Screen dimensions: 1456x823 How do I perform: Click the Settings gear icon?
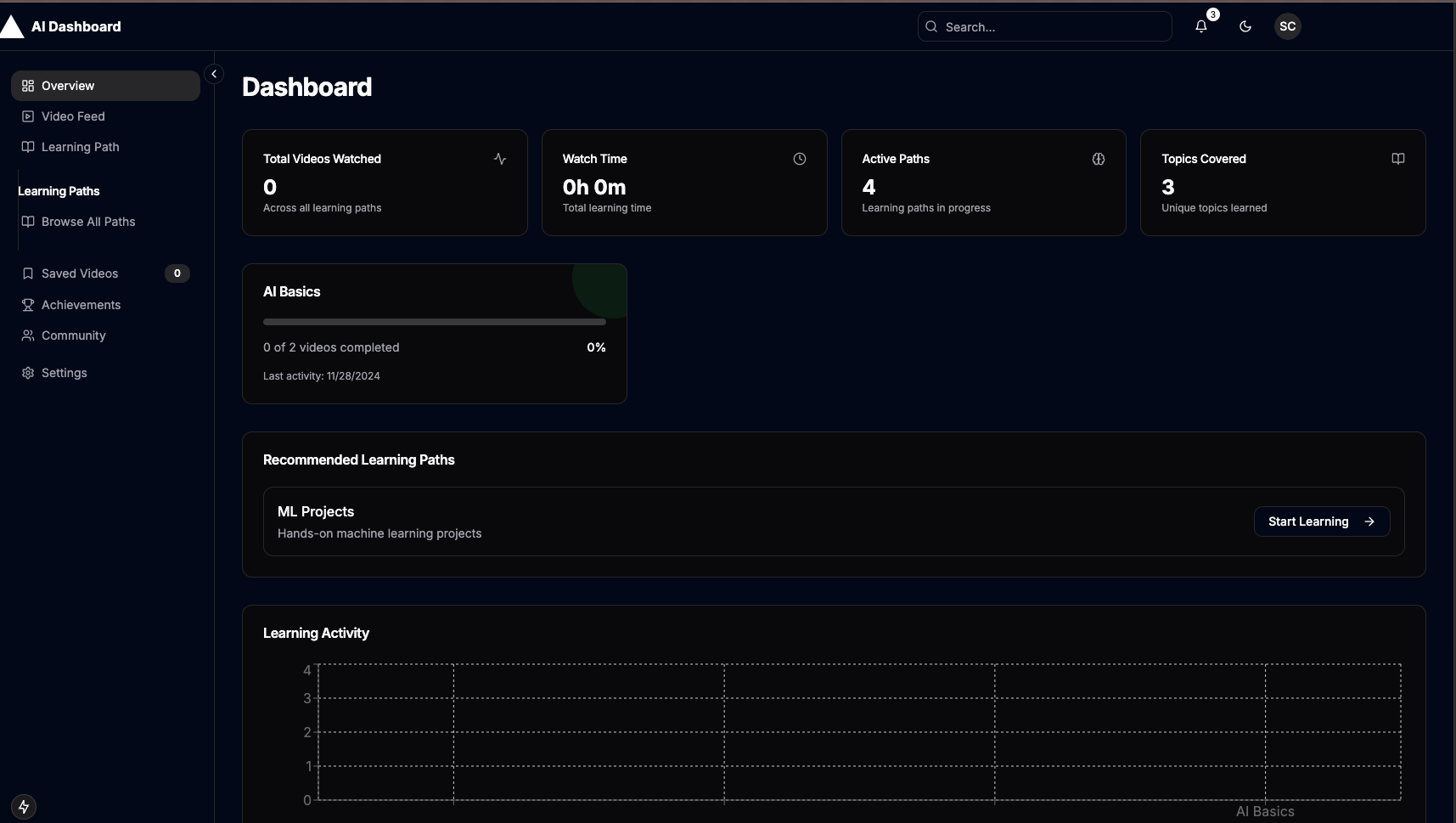tap(28, 373)
